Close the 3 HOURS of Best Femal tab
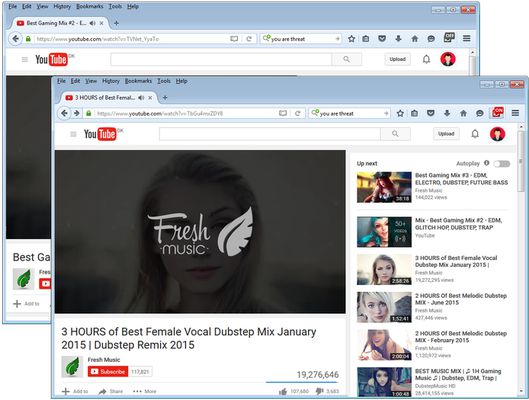 point(150,97)
